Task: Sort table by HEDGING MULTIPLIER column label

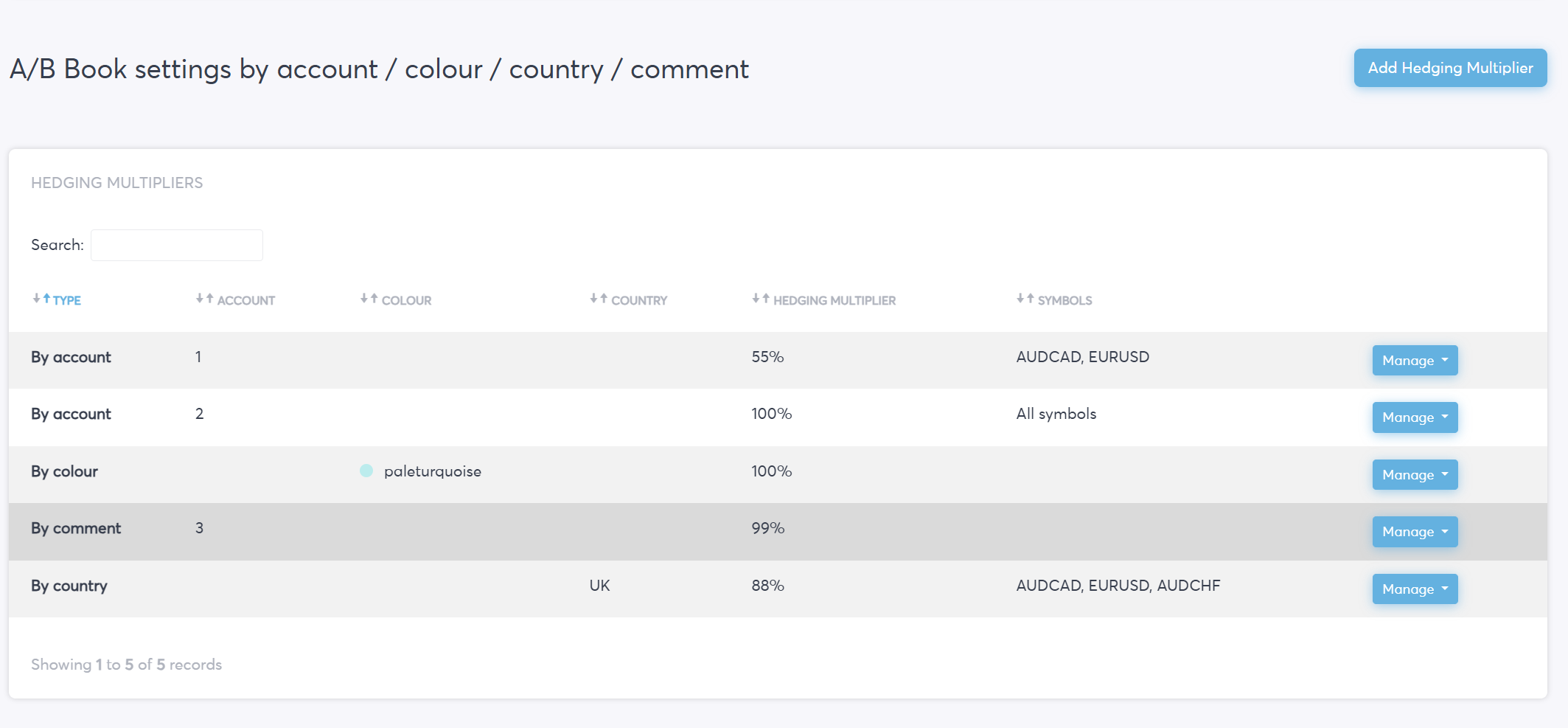Action: [x=834, y=300]
